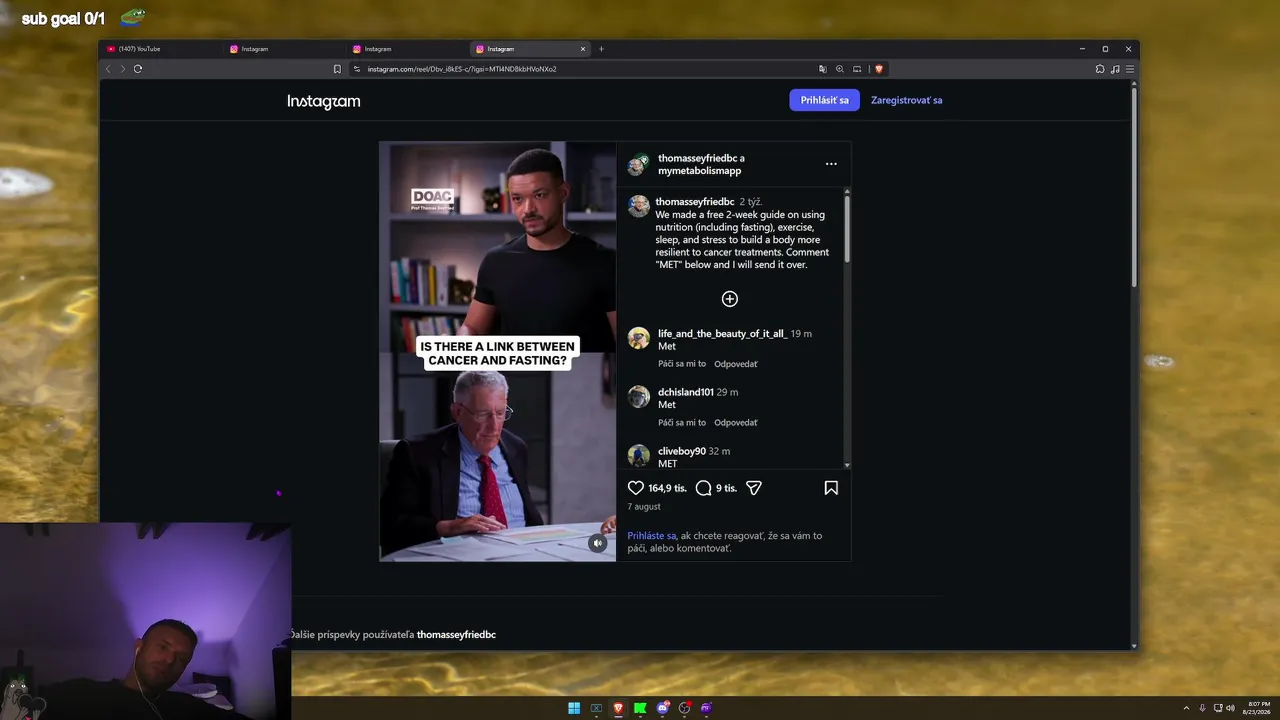
Task: Reload the Instagram page
Action: (x=138, y=69)
